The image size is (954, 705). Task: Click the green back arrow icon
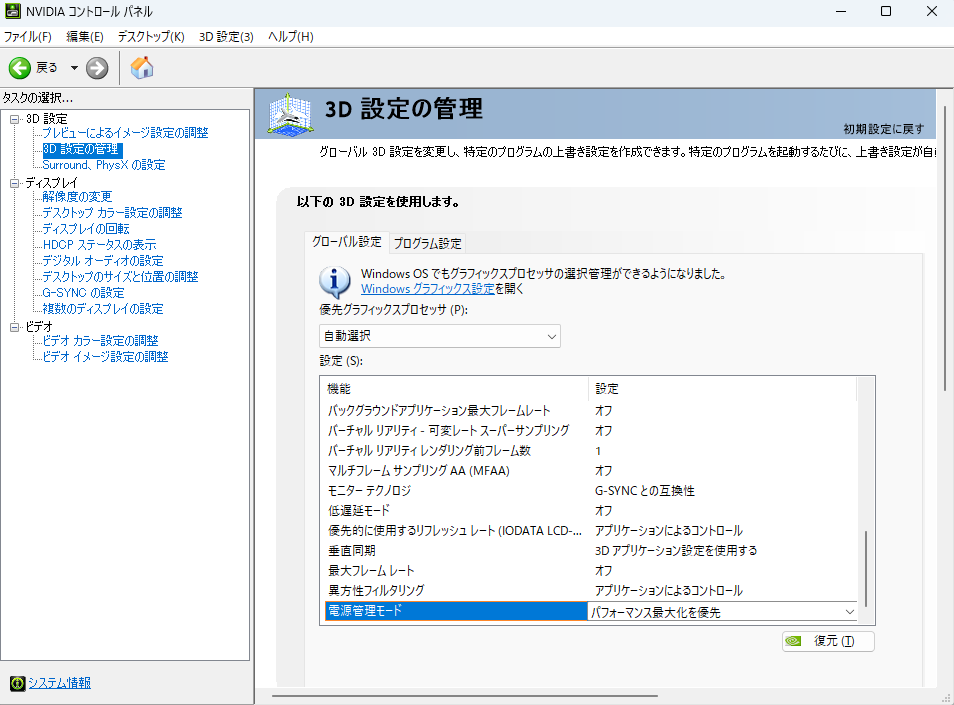point(19,68)
